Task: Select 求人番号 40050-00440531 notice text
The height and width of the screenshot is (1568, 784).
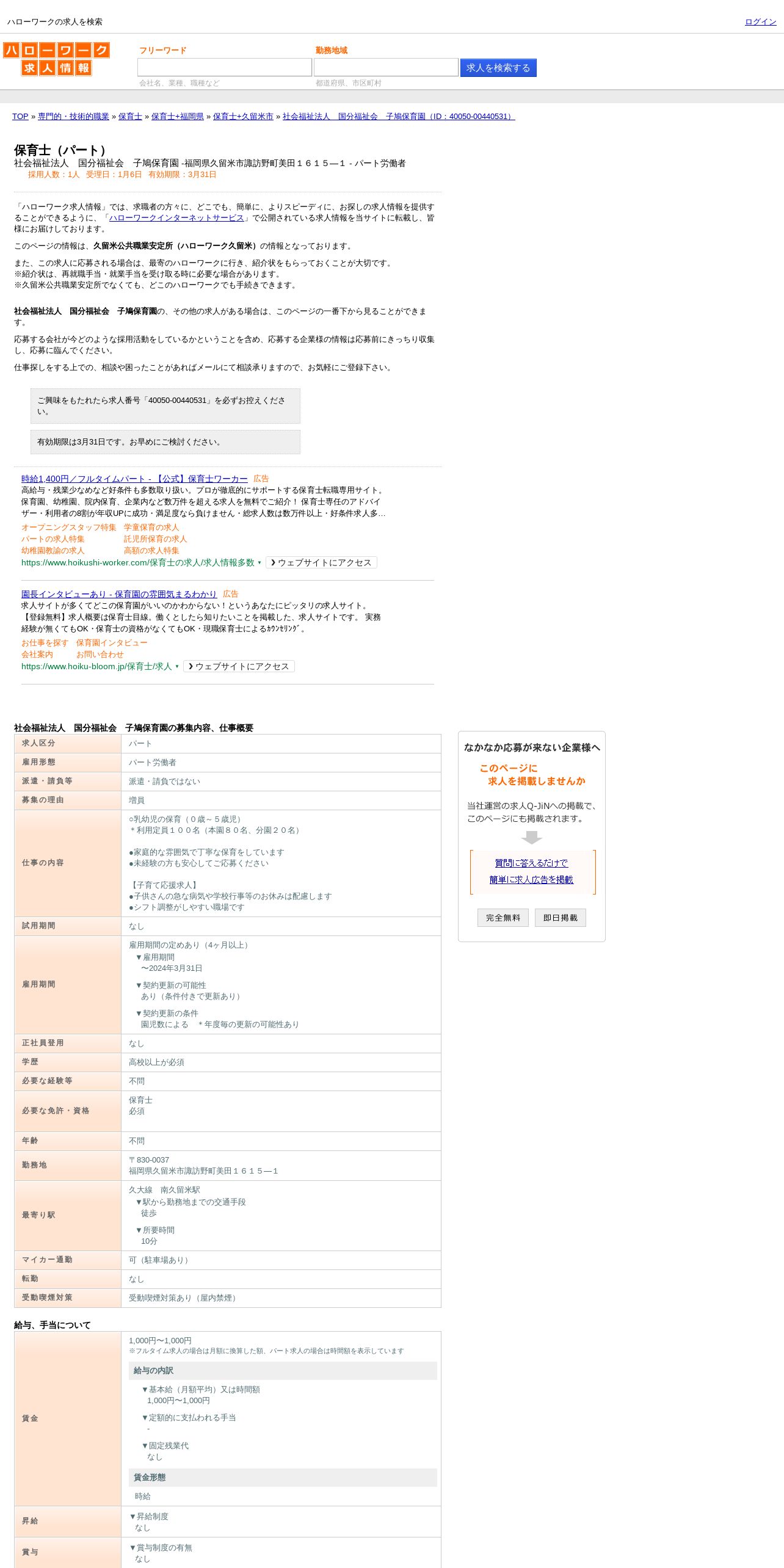Action: coord(161,406)
